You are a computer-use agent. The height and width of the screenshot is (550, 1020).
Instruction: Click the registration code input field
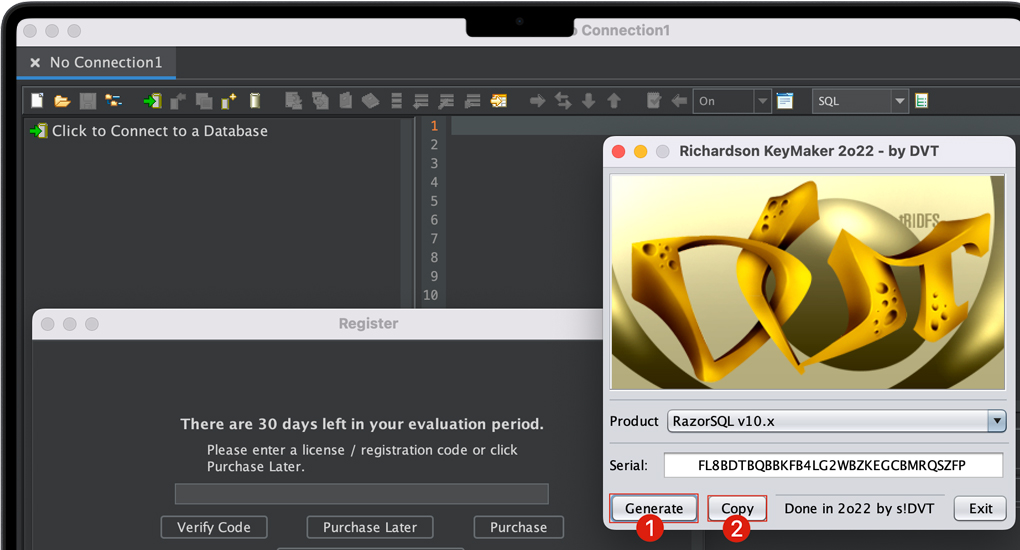362,493
